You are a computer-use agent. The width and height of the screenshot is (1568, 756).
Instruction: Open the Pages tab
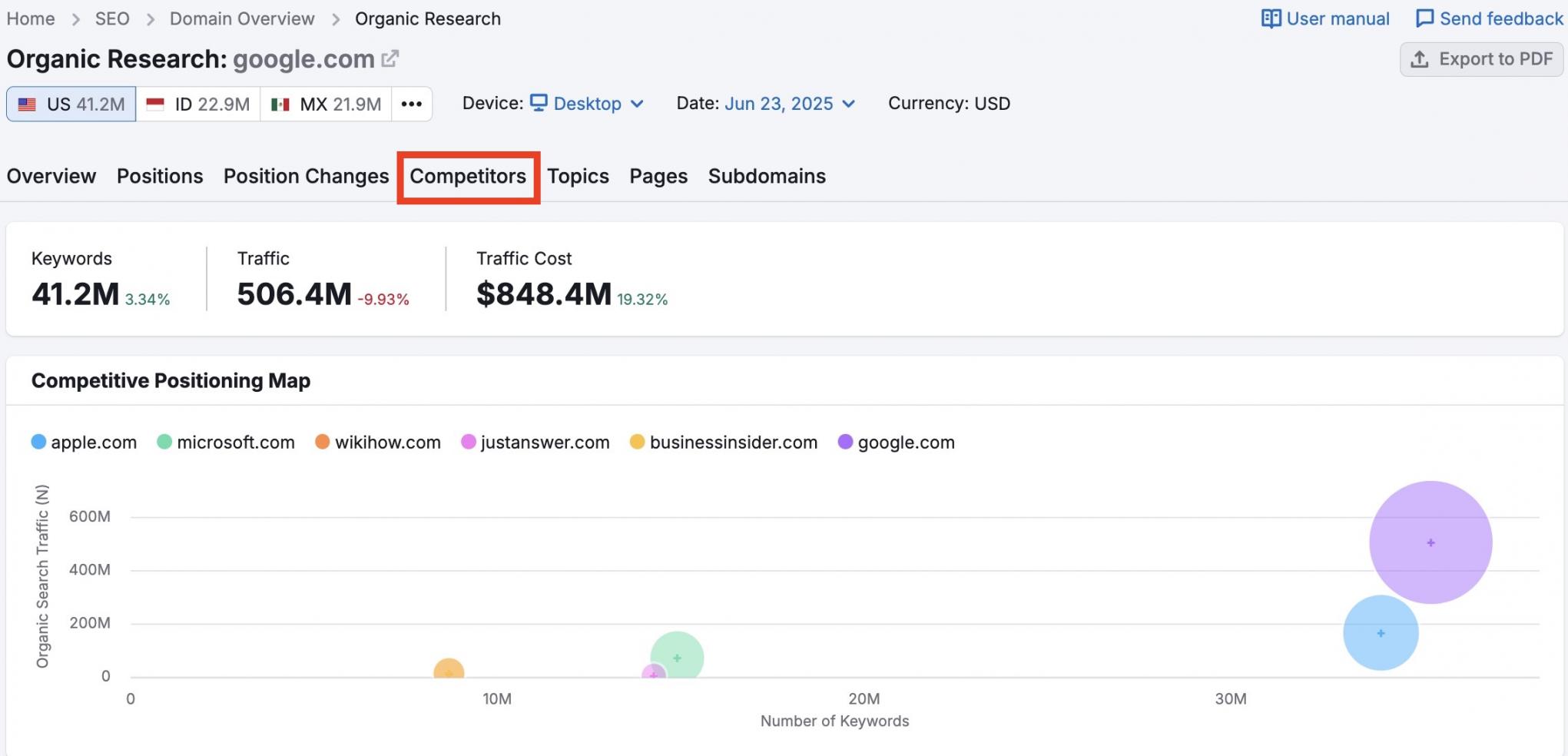coord(658,176)
